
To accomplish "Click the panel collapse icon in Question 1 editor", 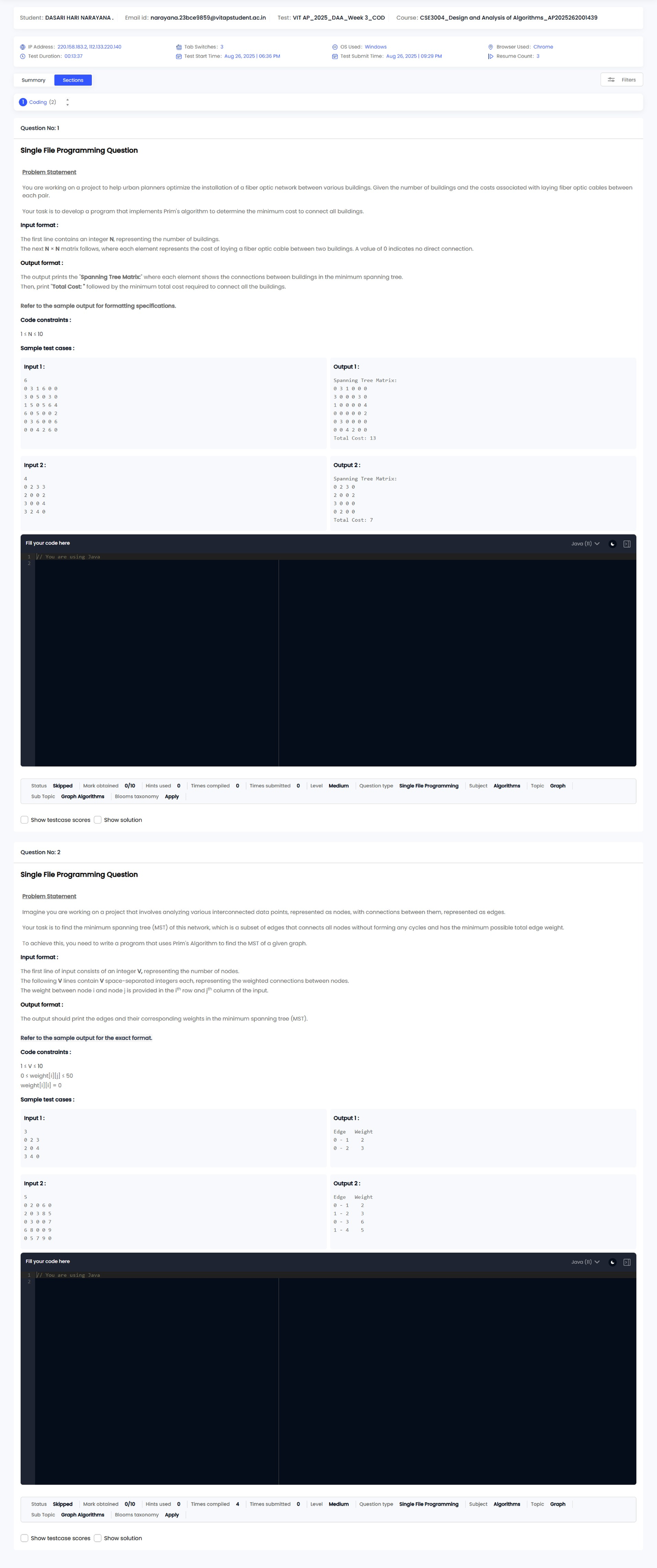I will tap(626, 543).
